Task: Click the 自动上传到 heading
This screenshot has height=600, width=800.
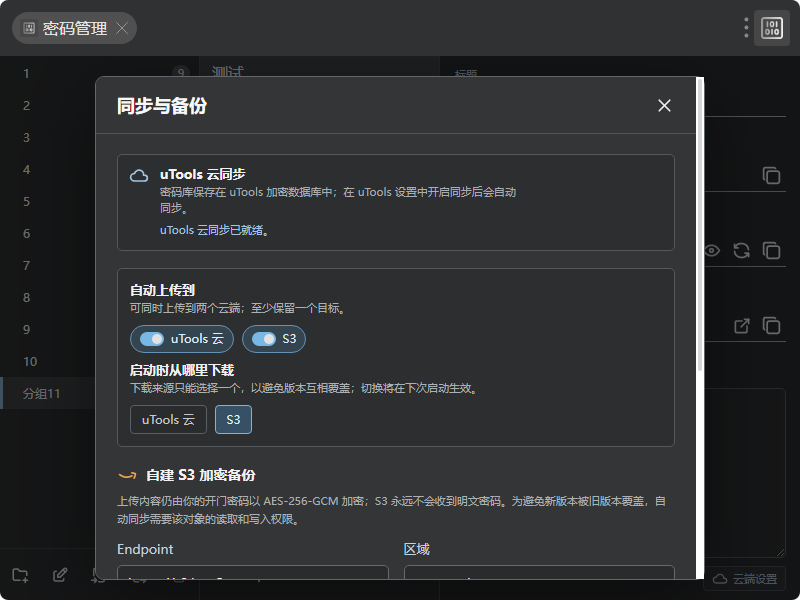Action: (162, 290)
